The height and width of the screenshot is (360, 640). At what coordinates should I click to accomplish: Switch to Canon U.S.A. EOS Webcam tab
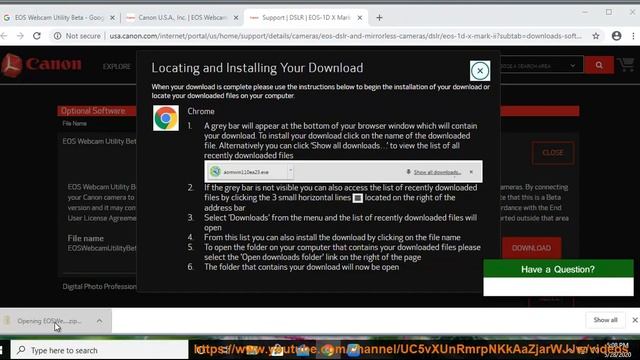point(182,18)
